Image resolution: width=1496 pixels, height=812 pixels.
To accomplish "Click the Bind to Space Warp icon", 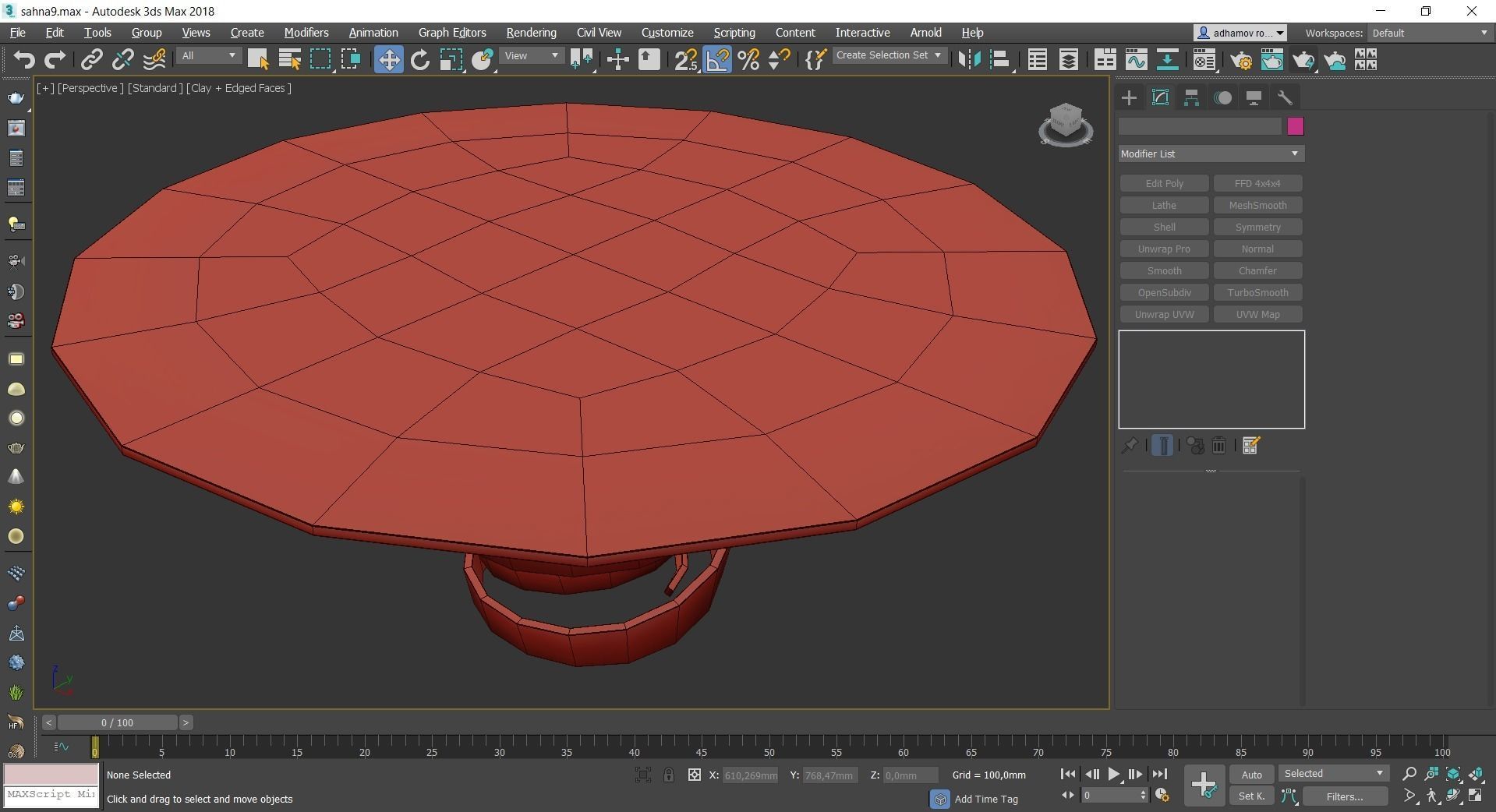I will tap(154, 60).
